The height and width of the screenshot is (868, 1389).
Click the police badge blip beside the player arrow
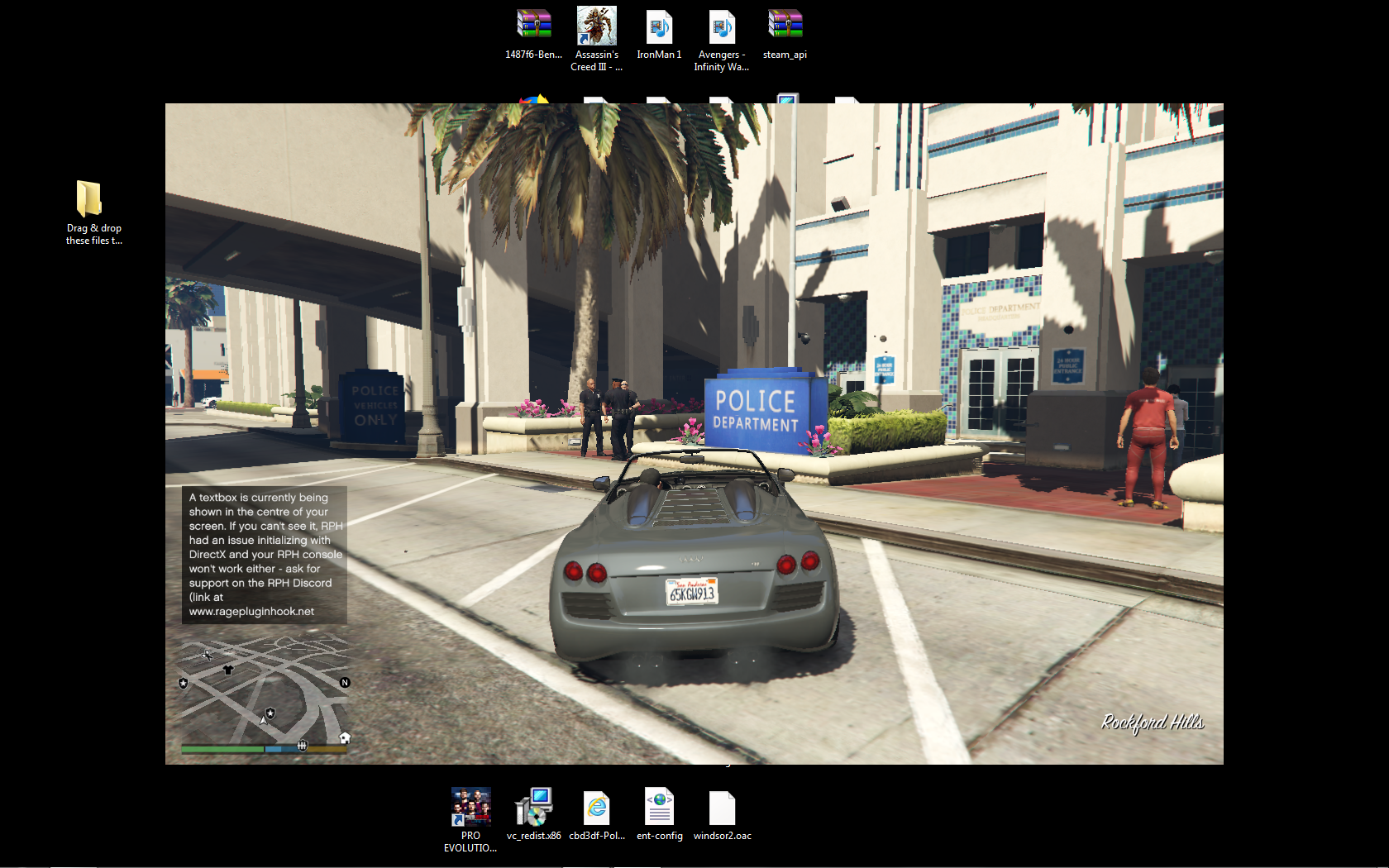coord(270,712)
